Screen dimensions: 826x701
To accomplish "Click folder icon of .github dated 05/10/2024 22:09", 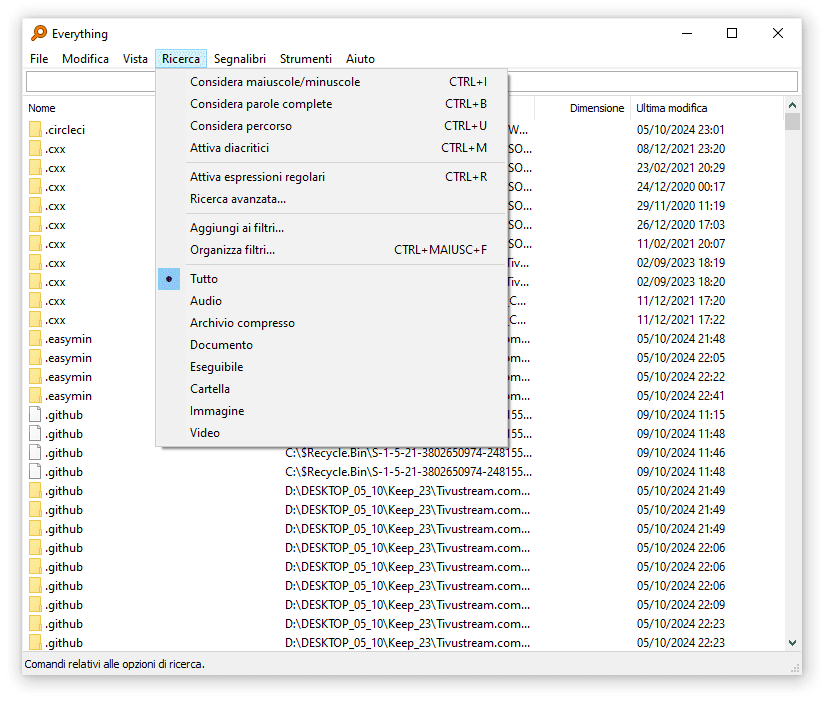I will (35, 605).
